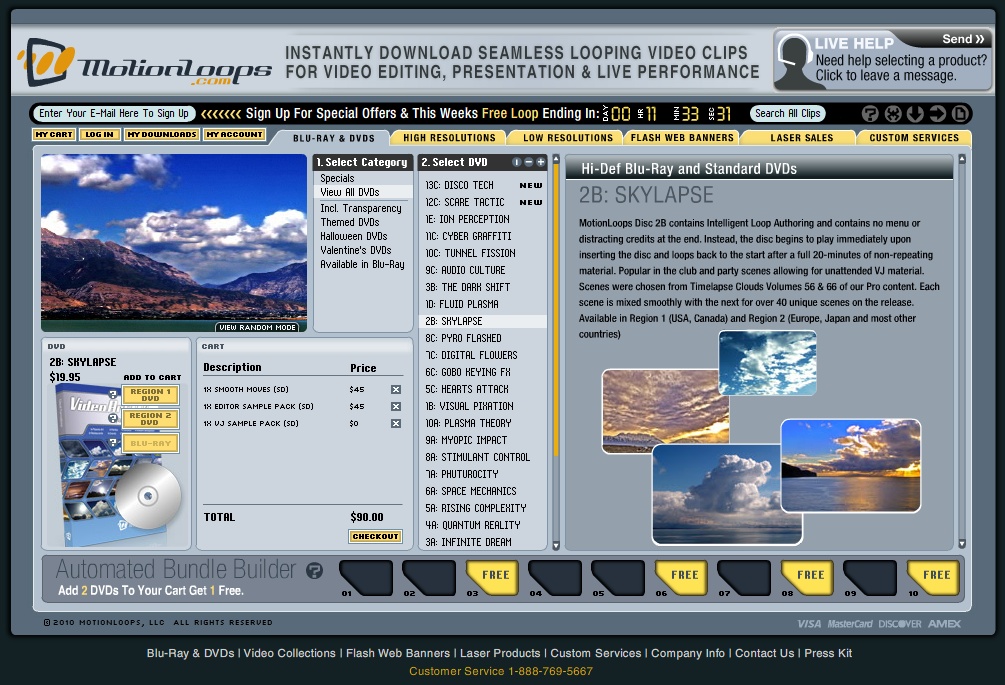Image resolution: width=1005 pixels, height=685 pixels.
Task: Remove VJ Sample Pack (SD) from cart
Action: click(x=396, y=424)
